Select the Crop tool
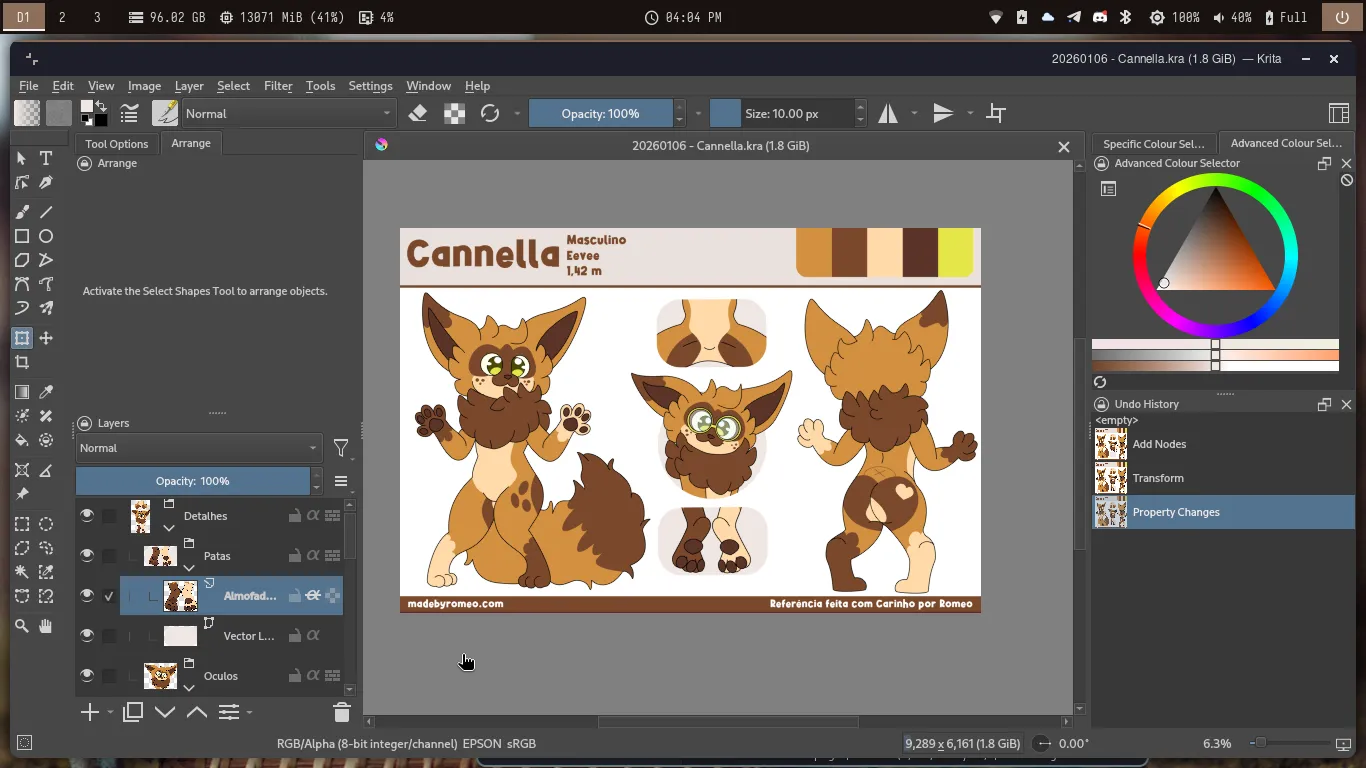The height and width of the screenshot is (768, 1366). click(x=22, y=362)
